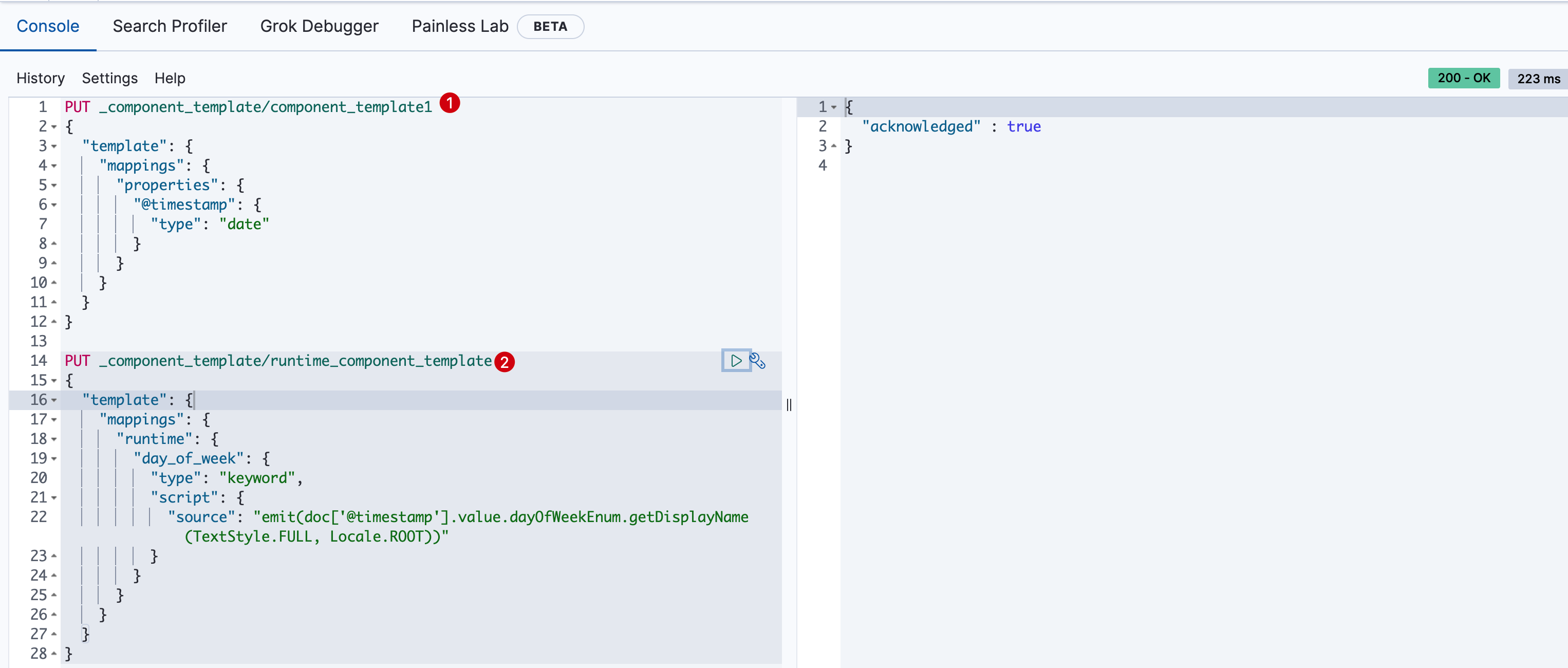Click the 223 ms response time badge
The width and height of the screenshot is (1568, 668).
pos(1538,79)
